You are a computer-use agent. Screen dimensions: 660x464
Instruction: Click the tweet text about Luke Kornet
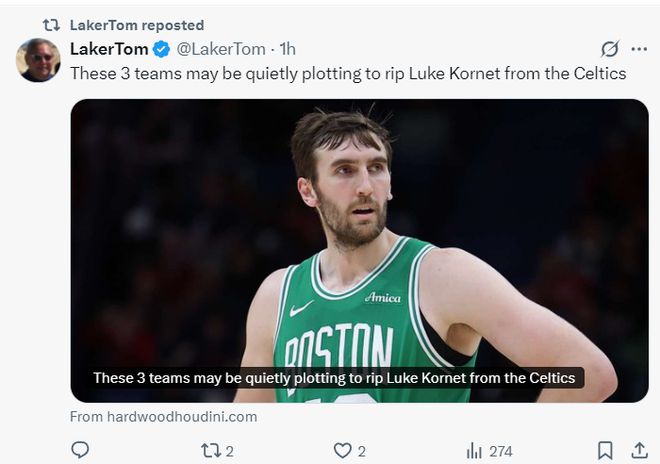point(347,73)
